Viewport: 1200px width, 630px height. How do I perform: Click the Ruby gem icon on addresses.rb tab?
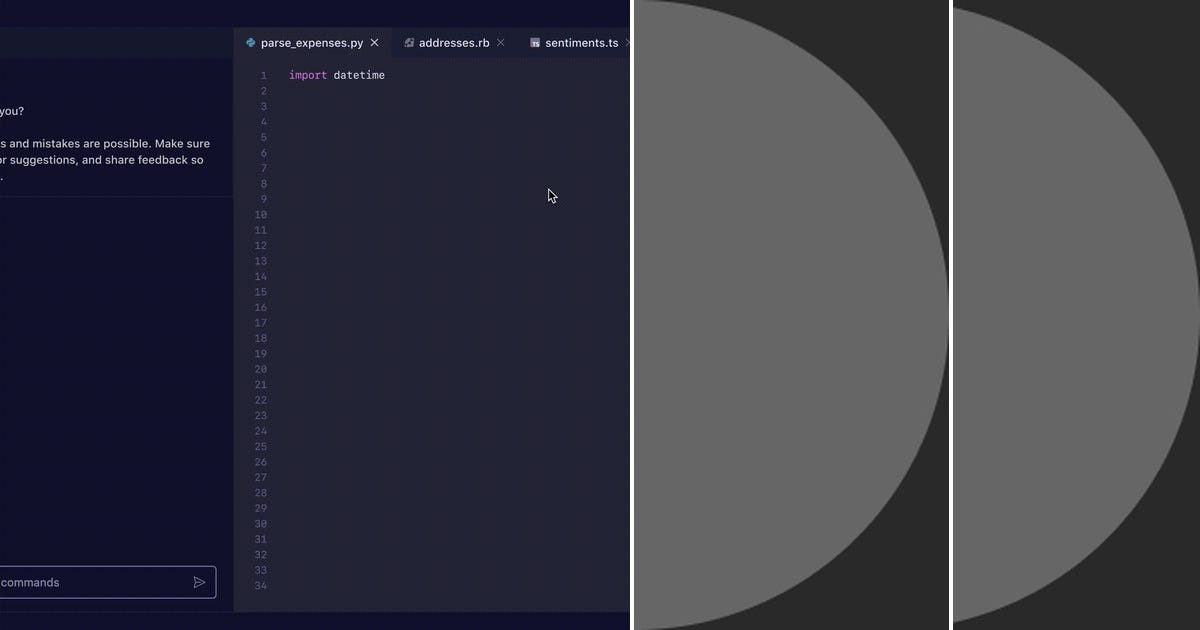pyautogui.click(x=408, y=42)
